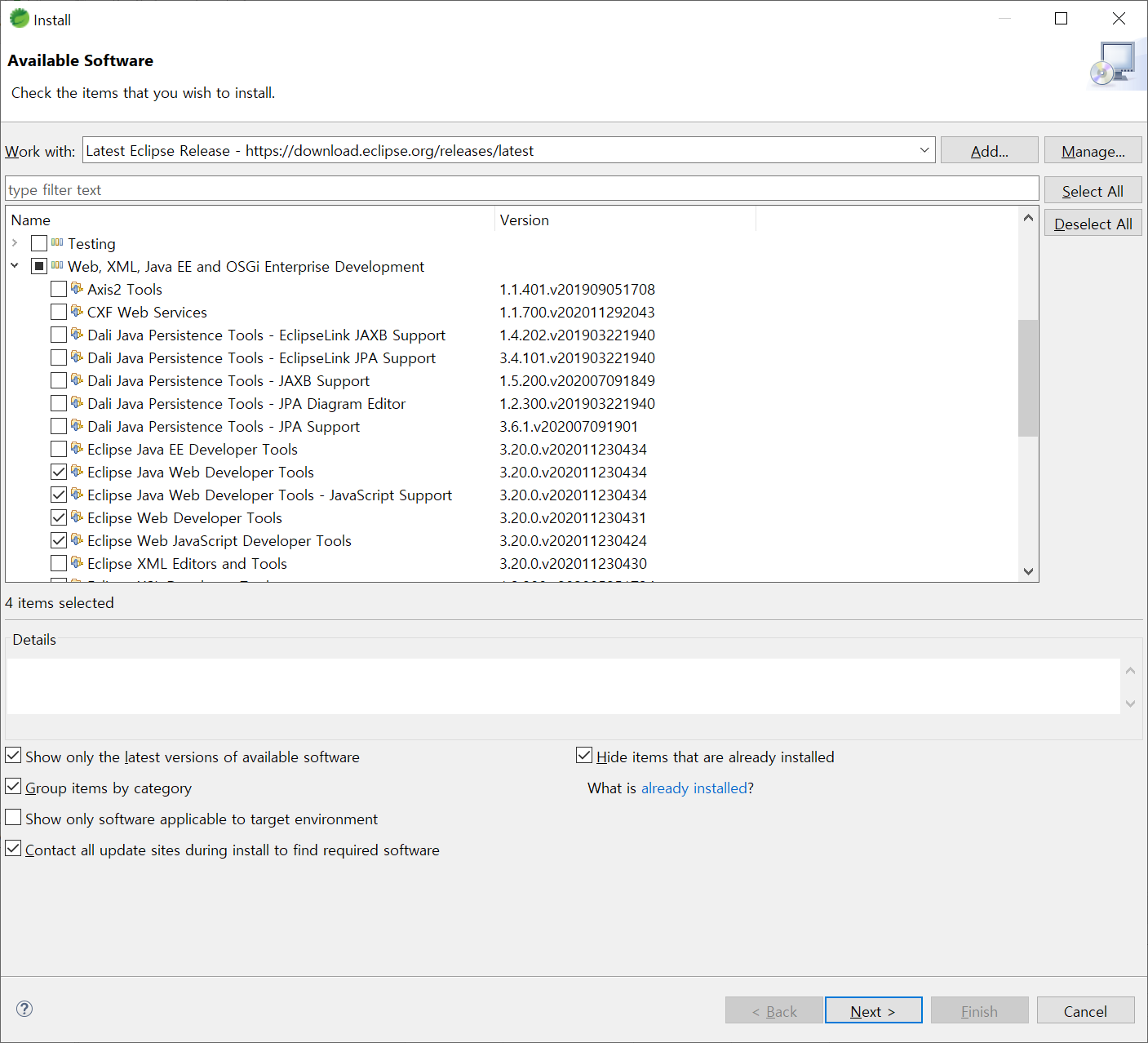
Task: Toggle Contact all update sites checkbox
Action: click(13, 849)
